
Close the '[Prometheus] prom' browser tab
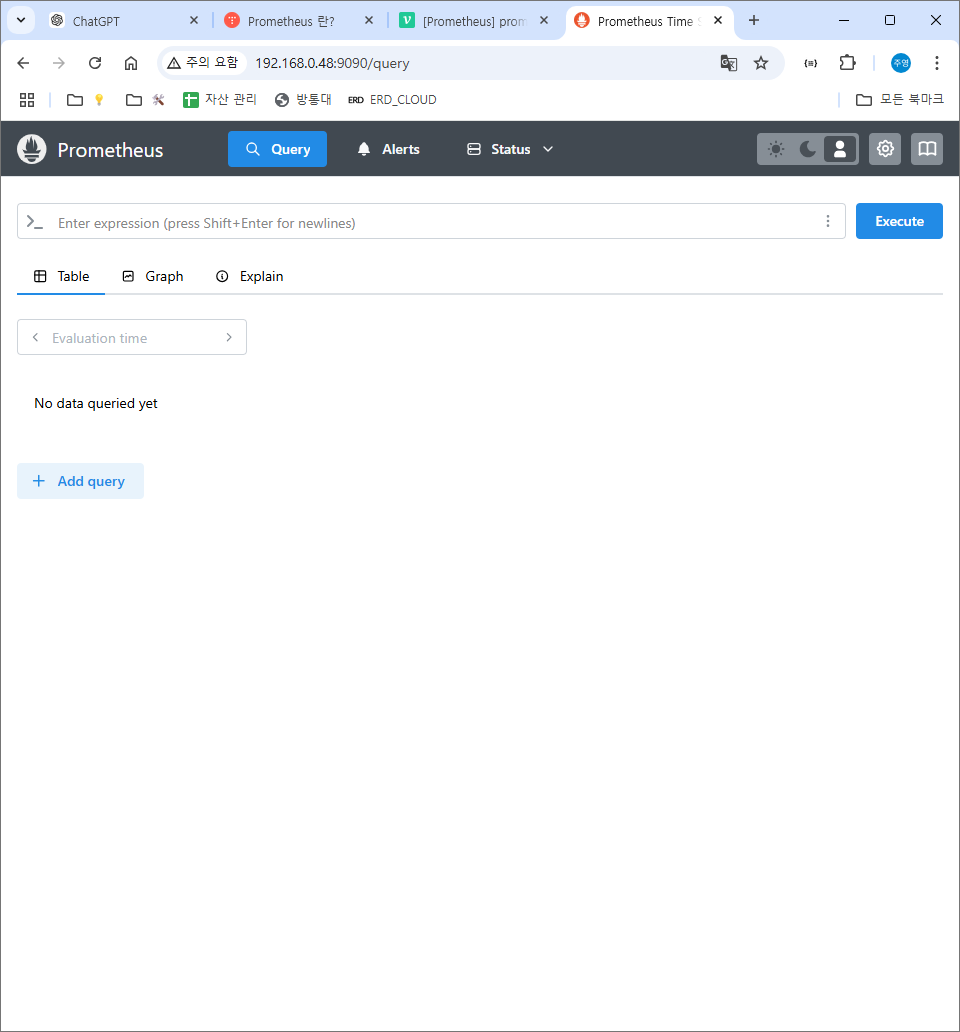coord(543,20)
